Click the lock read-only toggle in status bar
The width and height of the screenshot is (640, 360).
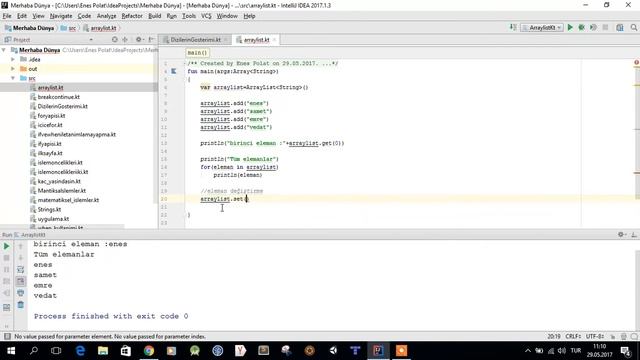[x=613, y=336]
